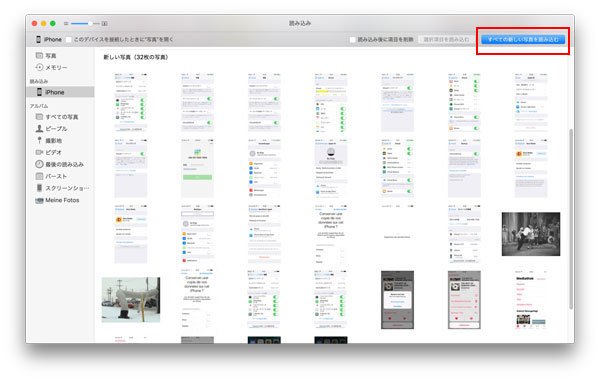Click the enlarge thumbnails icon beside the slider

(104, 24)
